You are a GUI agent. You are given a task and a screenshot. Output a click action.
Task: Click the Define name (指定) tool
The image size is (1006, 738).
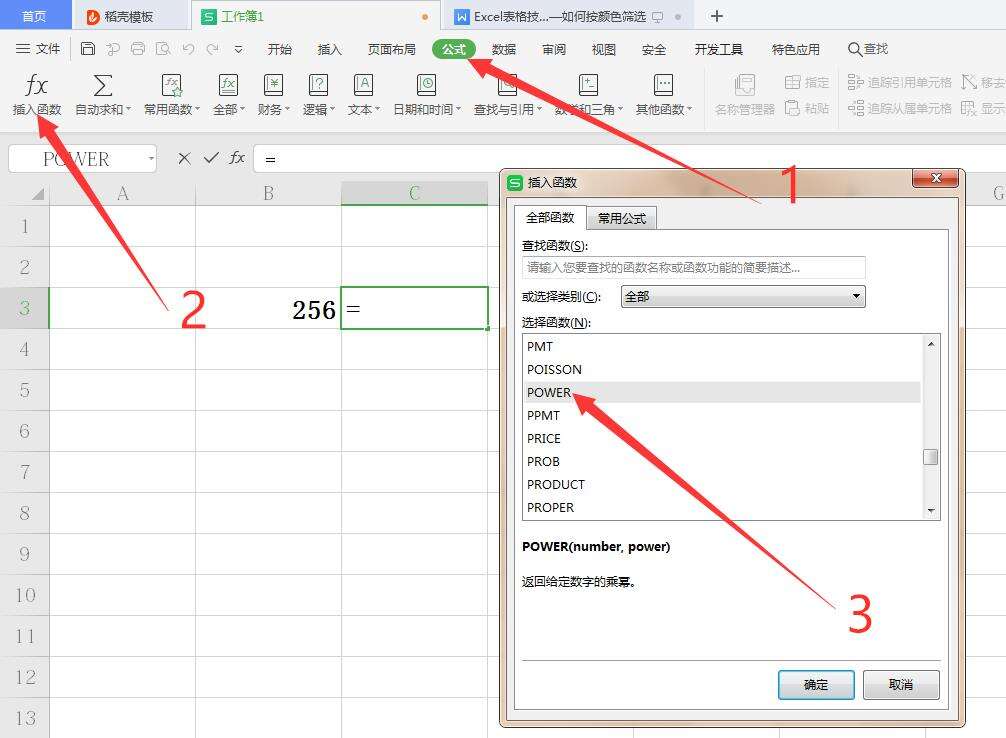pos(807,82)
